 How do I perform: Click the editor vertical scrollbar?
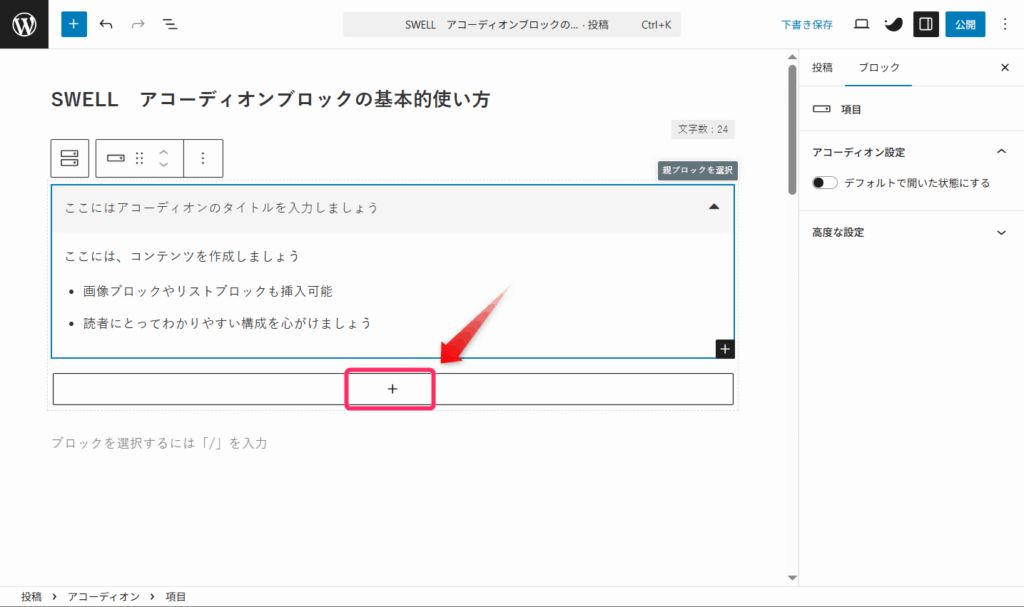[x=792, y=129]
